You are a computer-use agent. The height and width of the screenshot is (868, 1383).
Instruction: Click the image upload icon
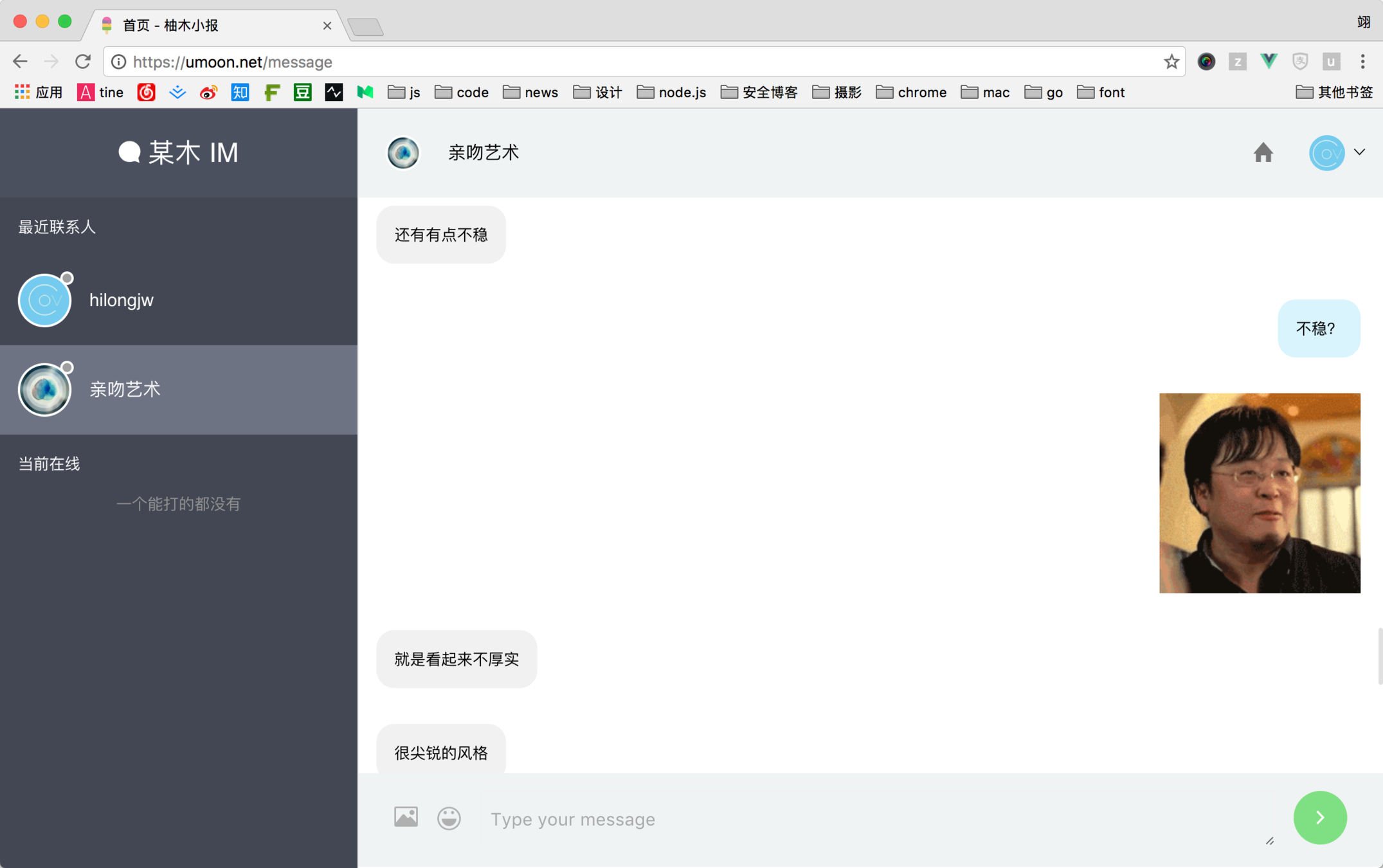pos(406,817)
